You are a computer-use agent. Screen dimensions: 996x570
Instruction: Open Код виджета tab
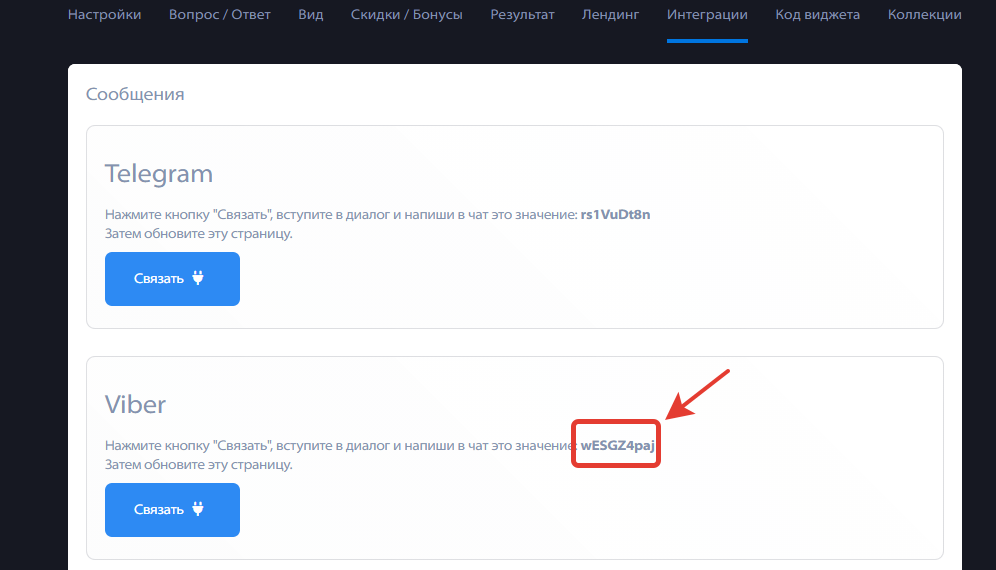point(818,15)
